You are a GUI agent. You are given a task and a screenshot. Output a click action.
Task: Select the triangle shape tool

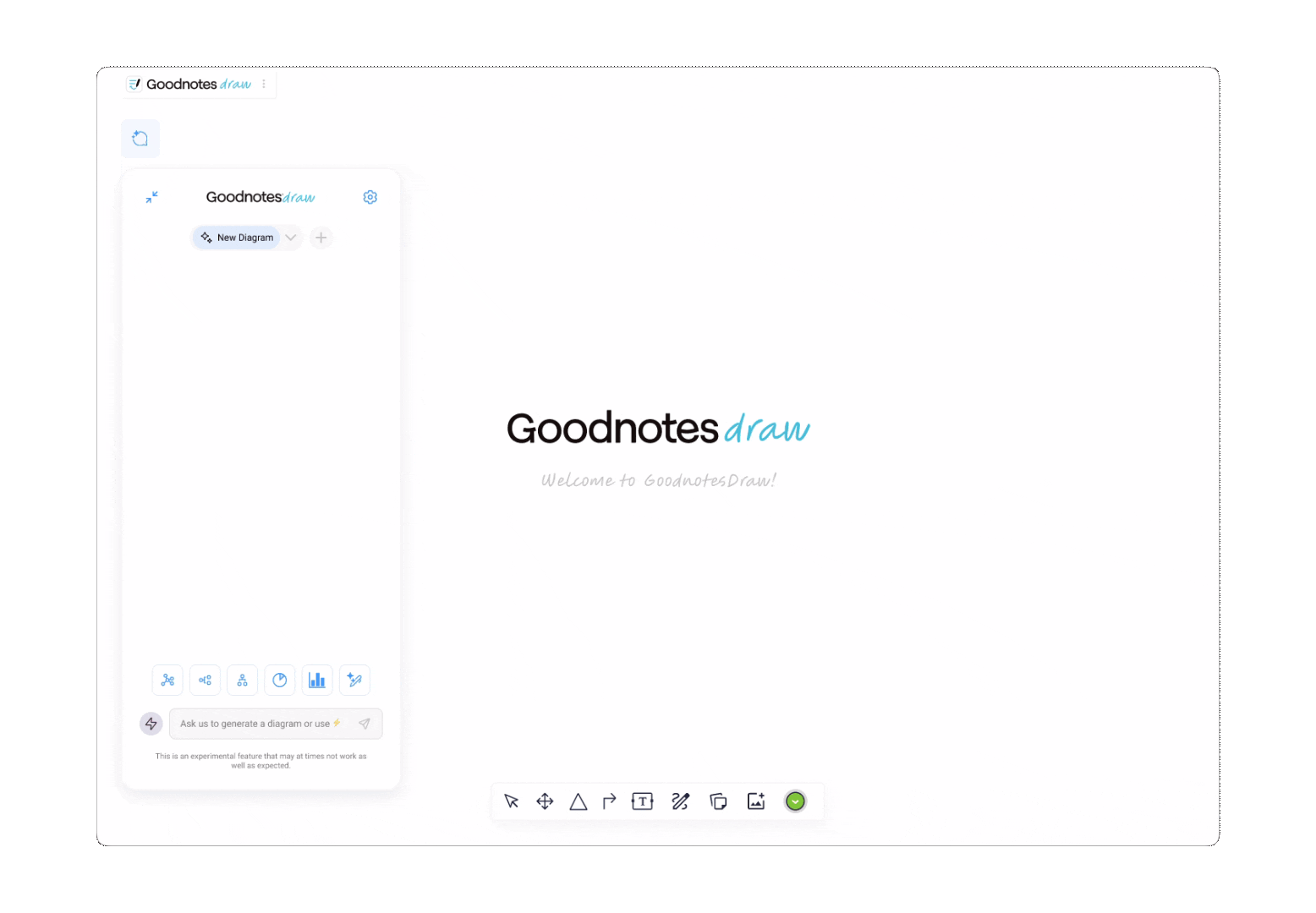coord(578,801)
